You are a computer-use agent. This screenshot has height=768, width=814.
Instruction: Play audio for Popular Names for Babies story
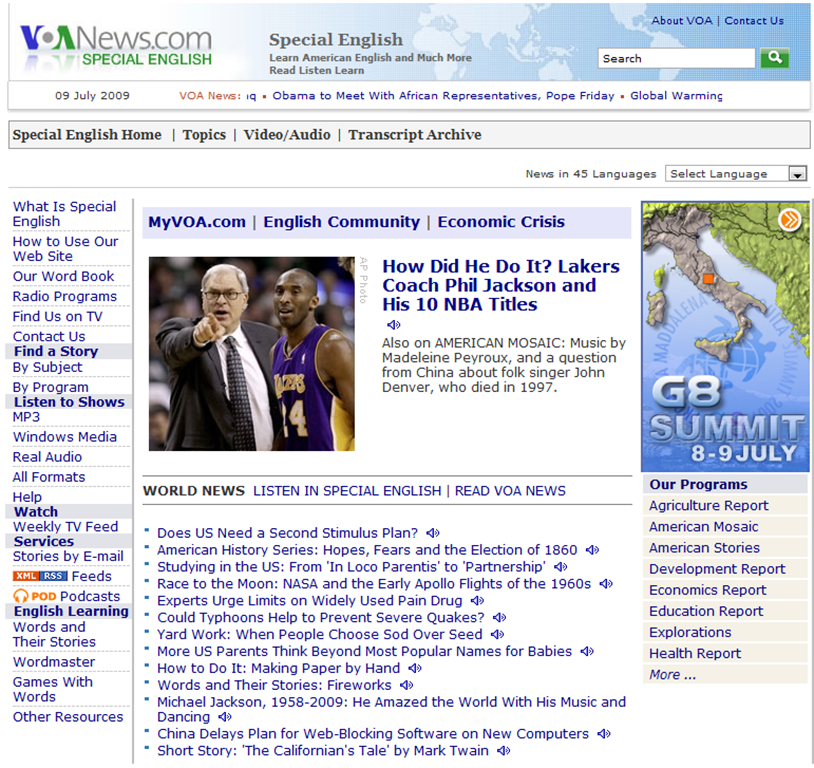tap(587, 652)
